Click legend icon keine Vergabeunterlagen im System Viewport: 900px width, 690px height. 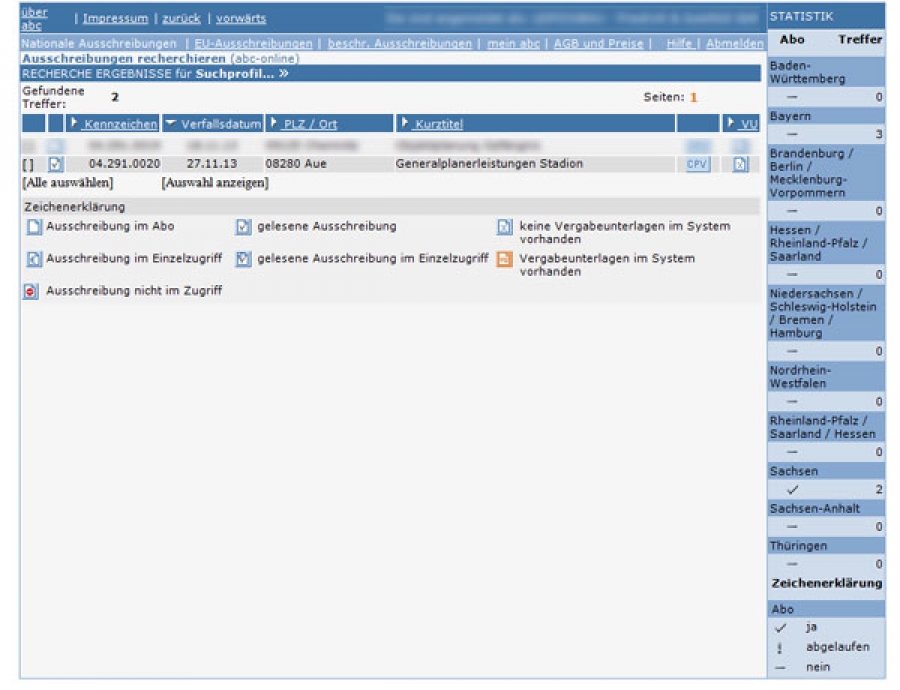pyautogui.click(x=504, y=227)
